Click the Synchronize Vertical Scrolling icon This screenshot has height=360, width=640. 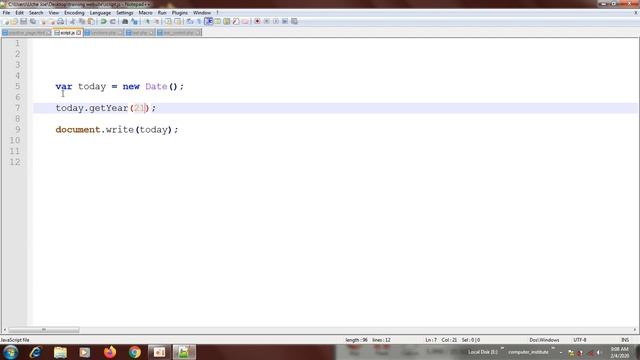coord(169,21)
